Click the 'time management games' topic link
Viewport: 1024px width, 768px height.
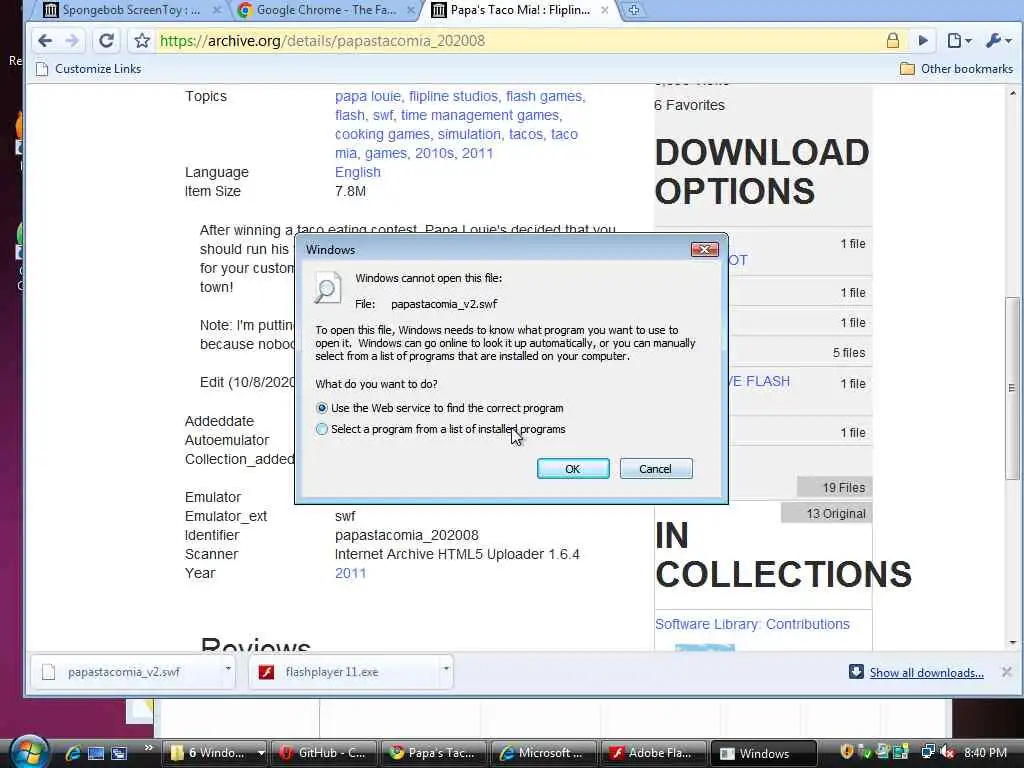click(480, 115)
